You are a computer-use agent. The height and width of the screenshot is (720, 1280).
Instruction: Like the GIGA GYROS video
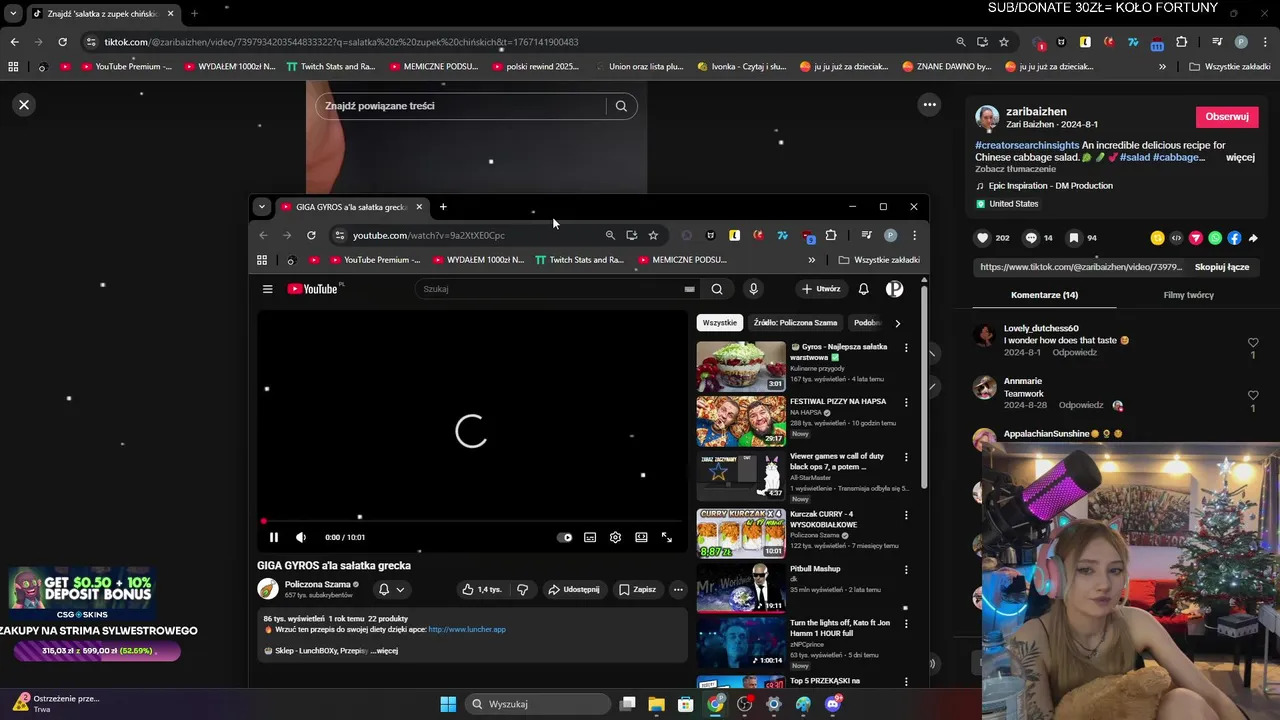(x=481, y=590)
